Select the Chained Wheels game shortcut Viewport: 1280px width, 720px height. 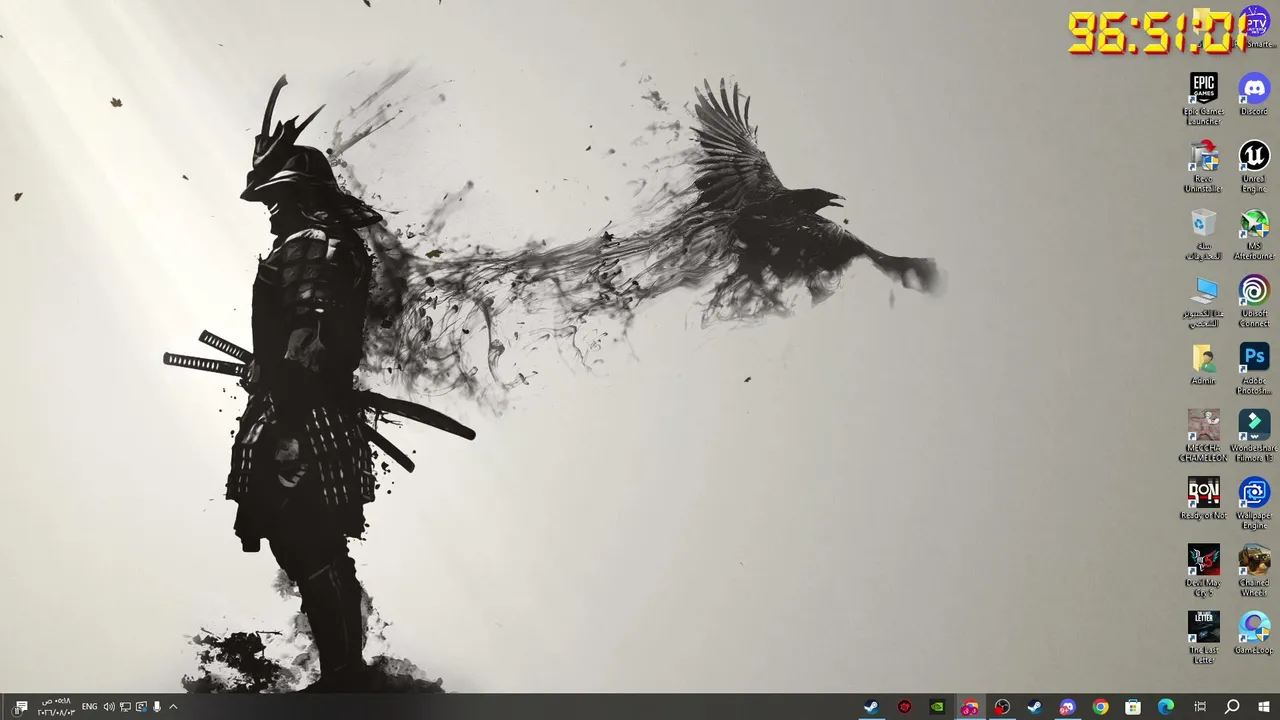tap(1254, 570)
